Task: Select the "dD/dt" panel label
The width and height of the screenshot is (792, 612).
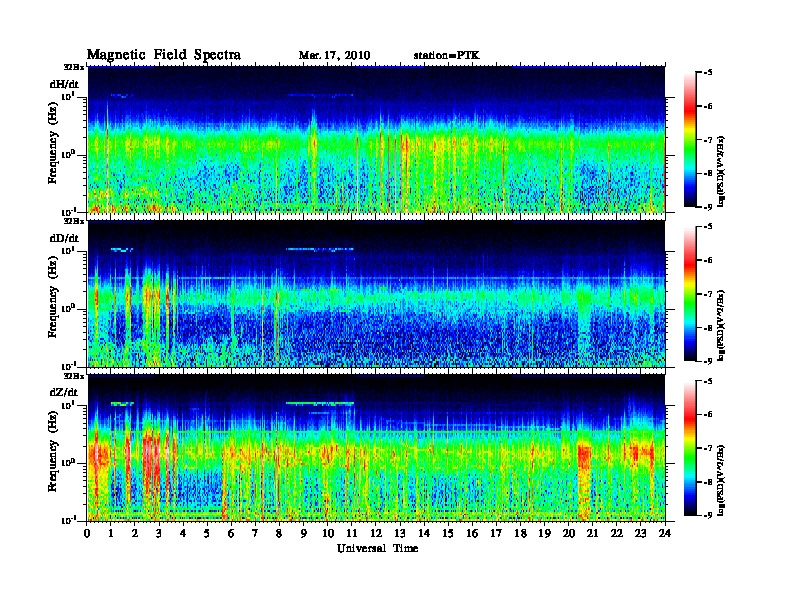Action: 64,238
